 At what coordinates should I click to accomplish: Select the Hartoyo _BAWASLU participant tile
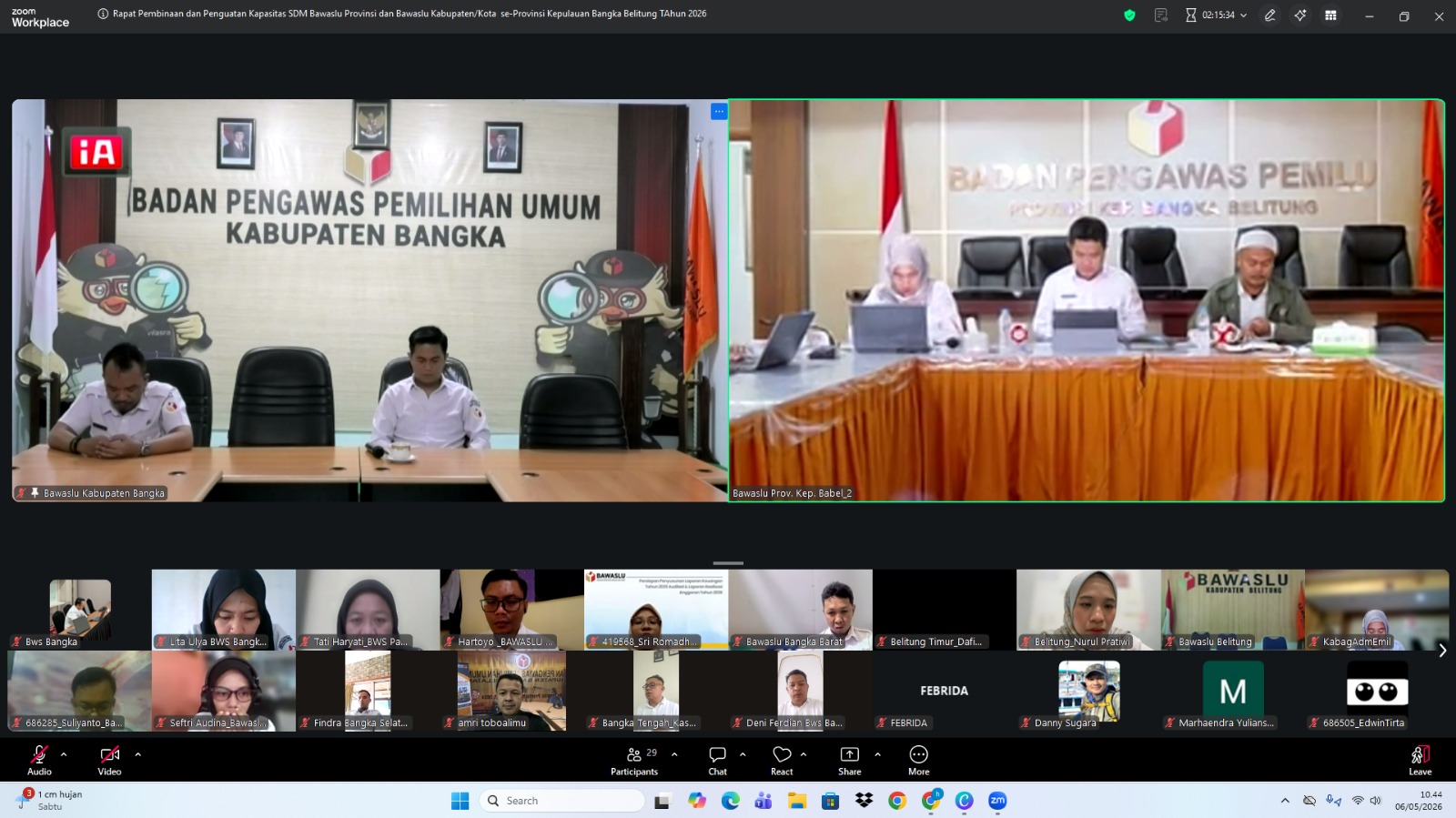pos(511,610)
